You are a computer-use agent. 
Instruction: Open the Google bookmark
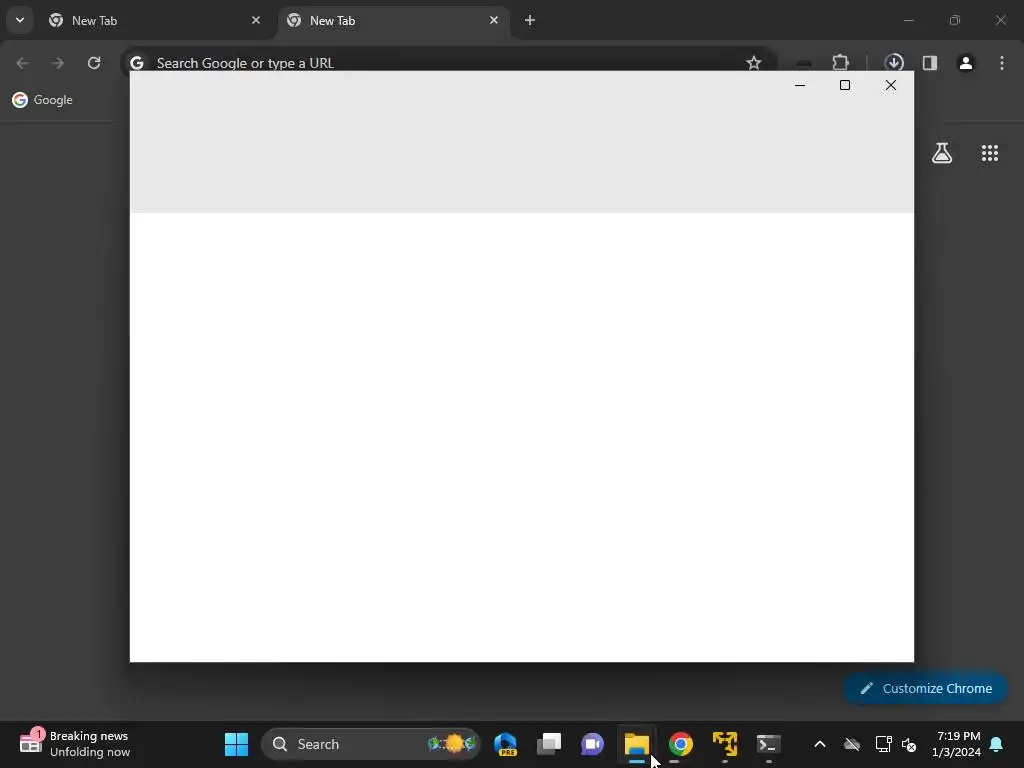tap(42, 100)
